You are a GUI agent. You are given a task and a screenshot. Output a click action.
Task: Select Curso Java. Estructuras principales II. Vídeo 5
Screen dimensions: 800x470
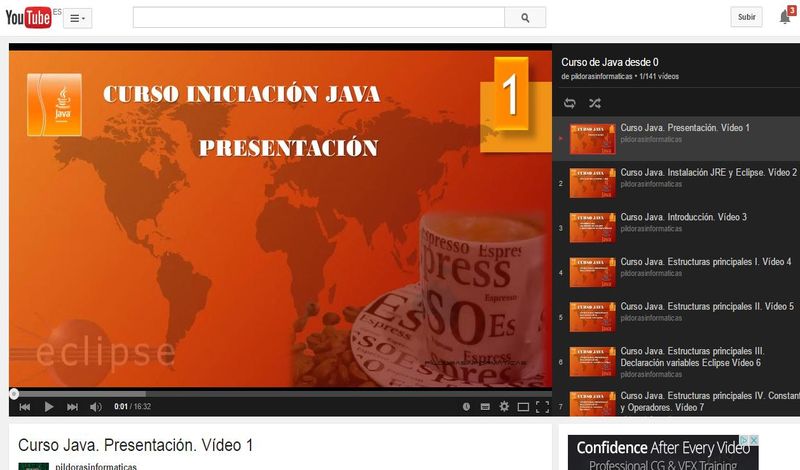click(x=676, y=317)
